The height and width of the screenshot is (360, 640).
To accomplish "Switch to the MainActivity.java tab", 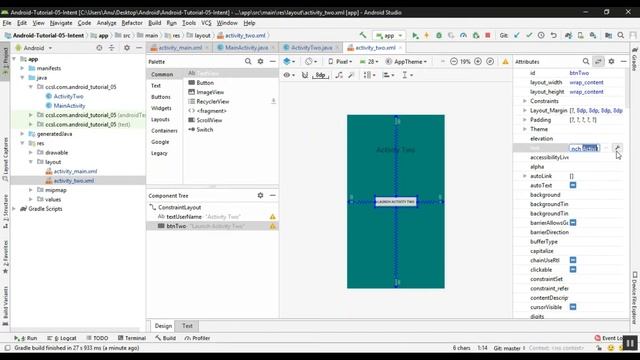I will [x=246, y=48].
